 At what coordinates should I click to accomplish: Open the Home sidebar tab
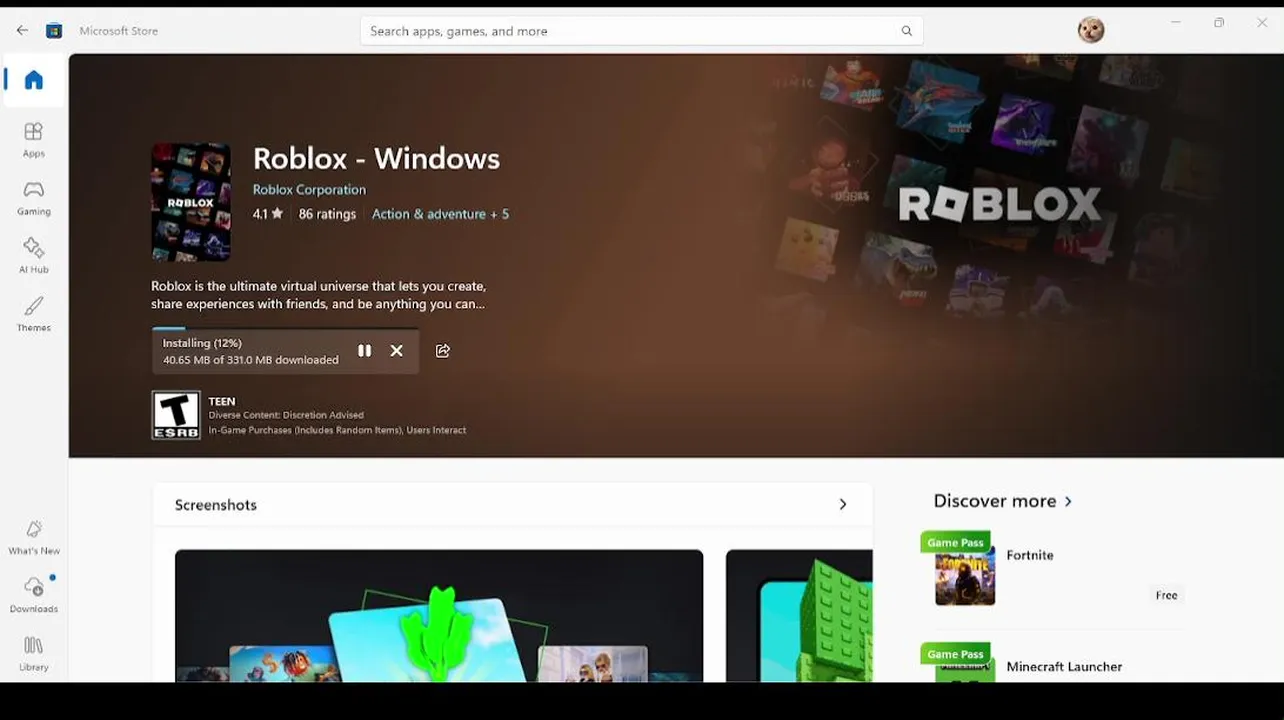(x=34, y=80)
